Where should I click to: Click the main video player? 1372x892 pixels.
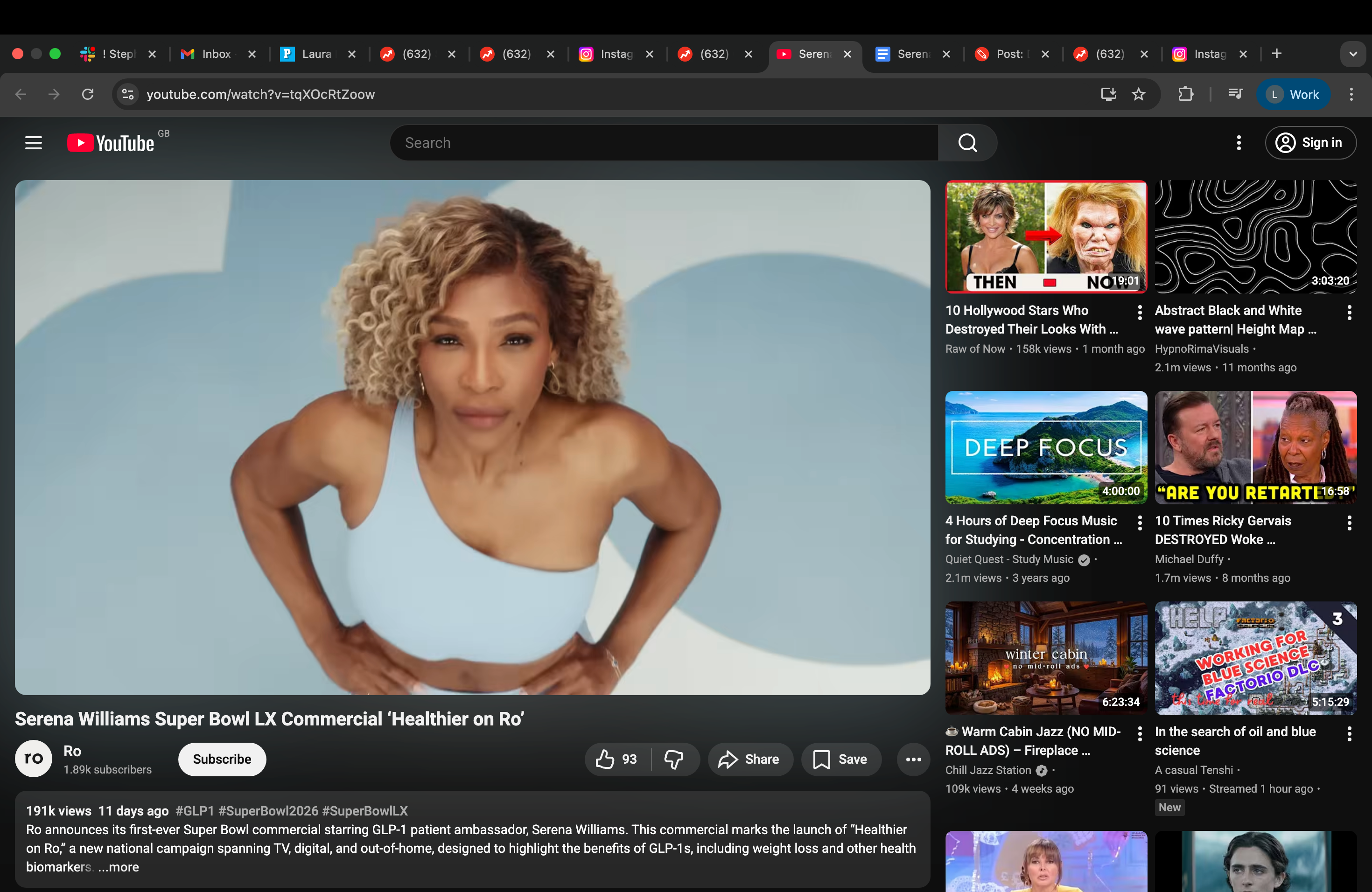click(x=472, y=437)
